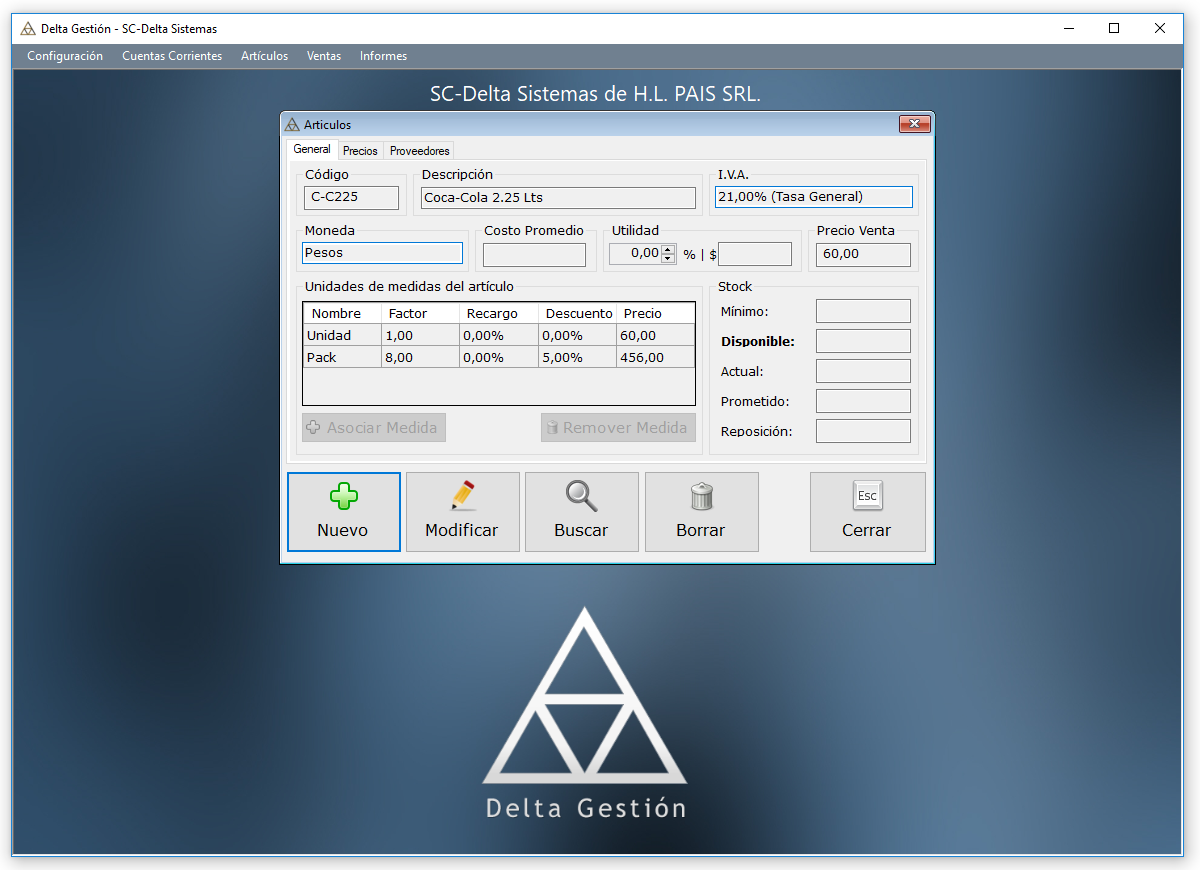
Task: Click the Unidad Recargo cell 0,00%
Action: [x=498, y=335]
